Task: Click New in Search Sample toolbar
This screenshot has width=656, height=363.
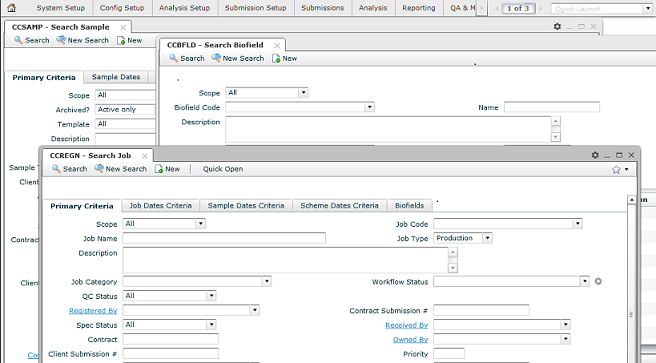Action: tap(129, 40)
